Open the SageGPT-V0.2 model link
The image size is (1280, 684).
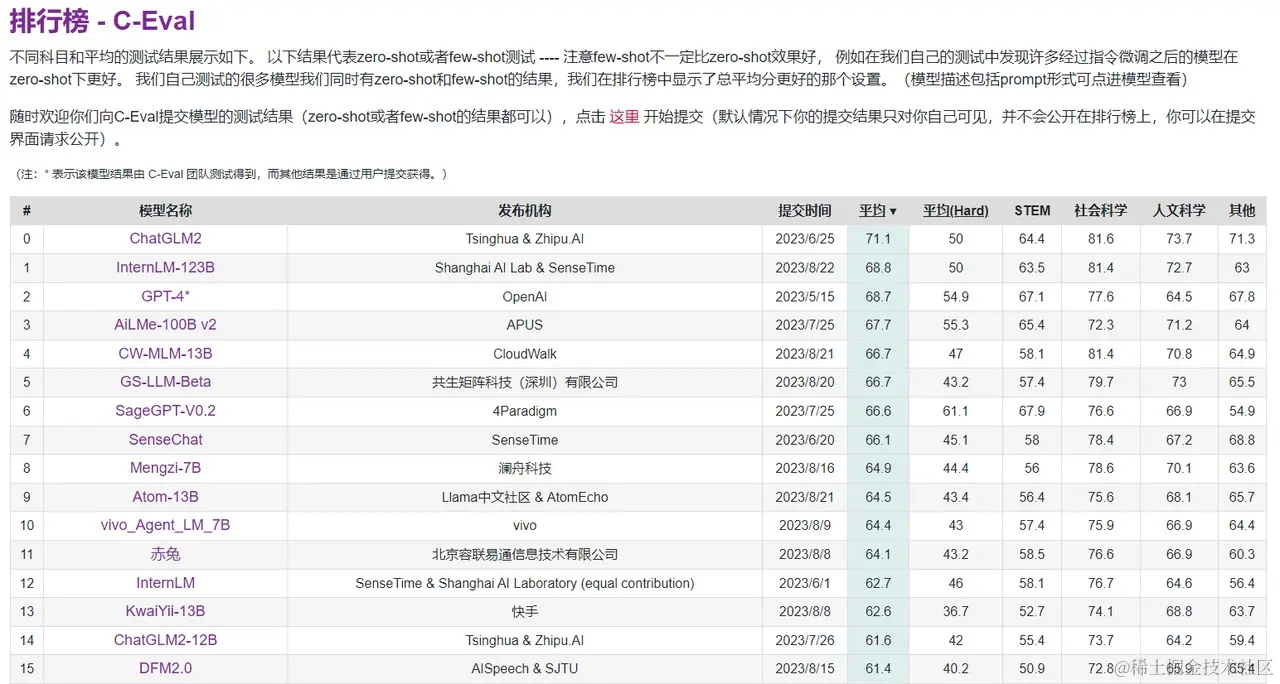[165, 411]
